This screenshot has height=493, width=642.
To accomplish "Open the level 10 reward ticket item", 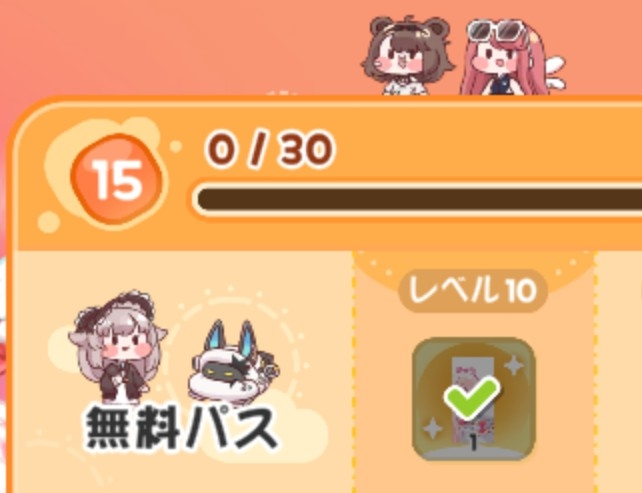I will click(474, 399).
